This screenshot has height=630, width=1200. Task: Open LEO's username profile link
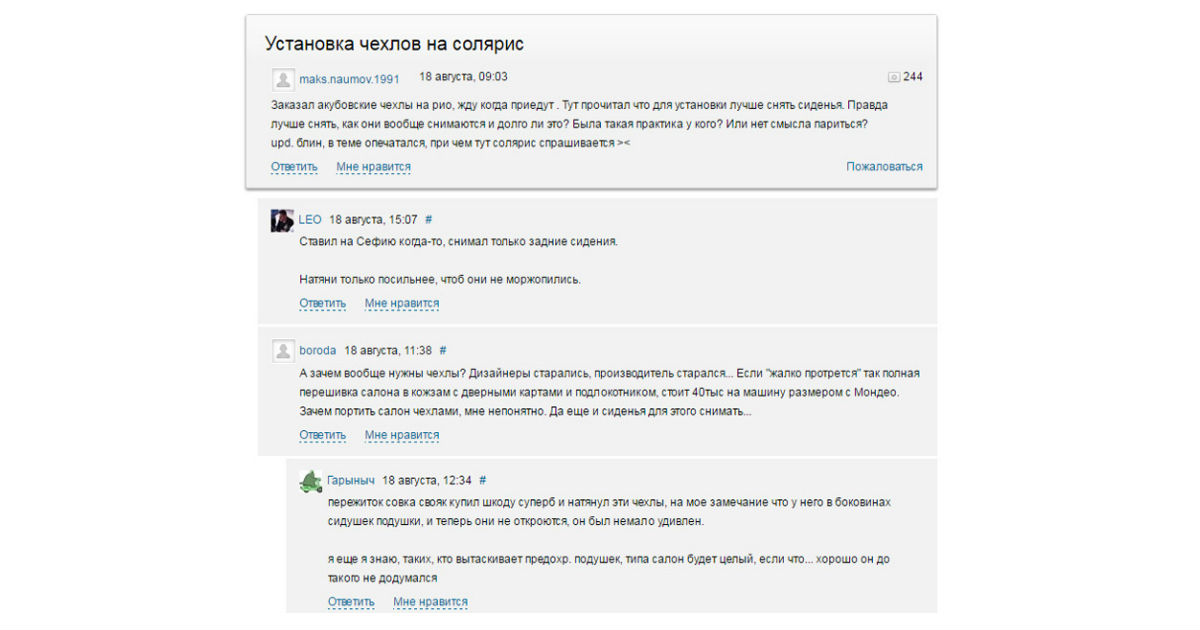310,219
